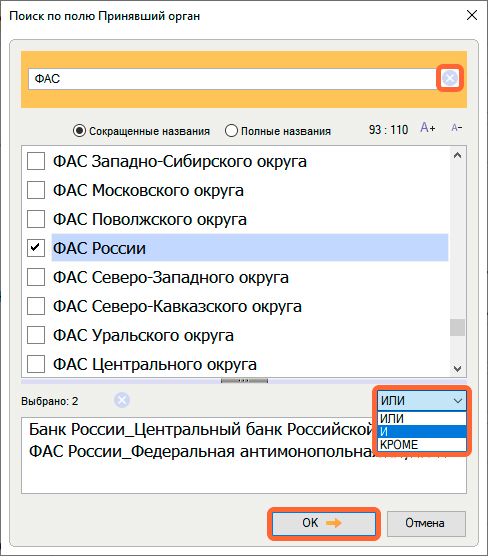Clear the ФАС search field

pos(450,78)
